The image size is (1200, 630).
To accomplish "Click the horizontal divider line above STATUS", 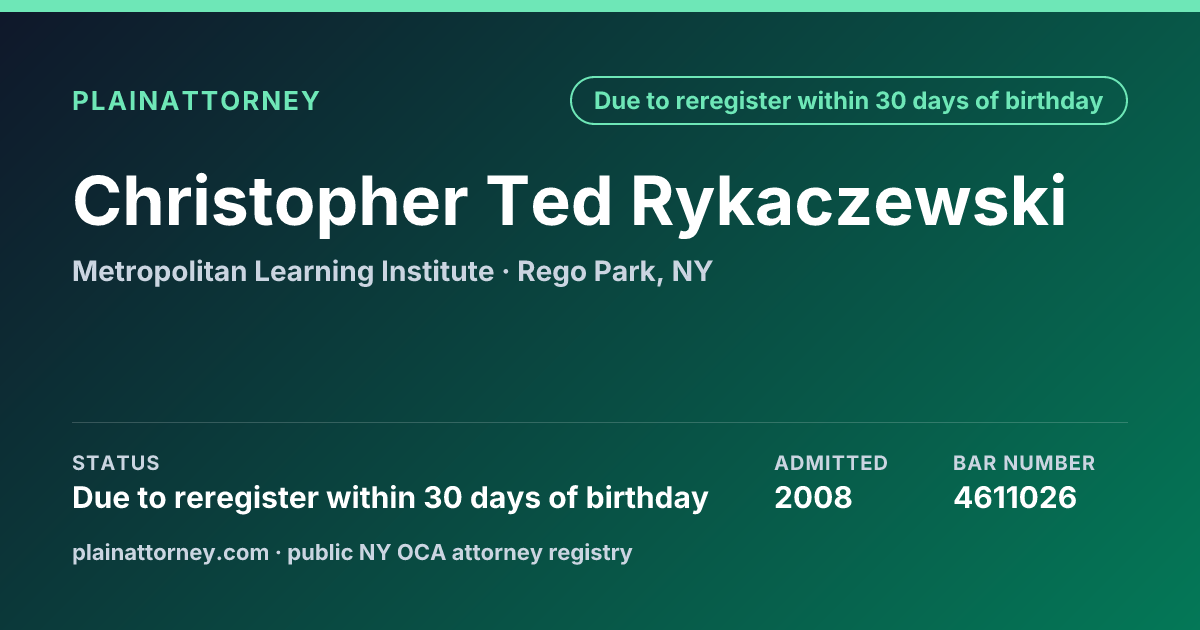I will click(x=600, y=422).
